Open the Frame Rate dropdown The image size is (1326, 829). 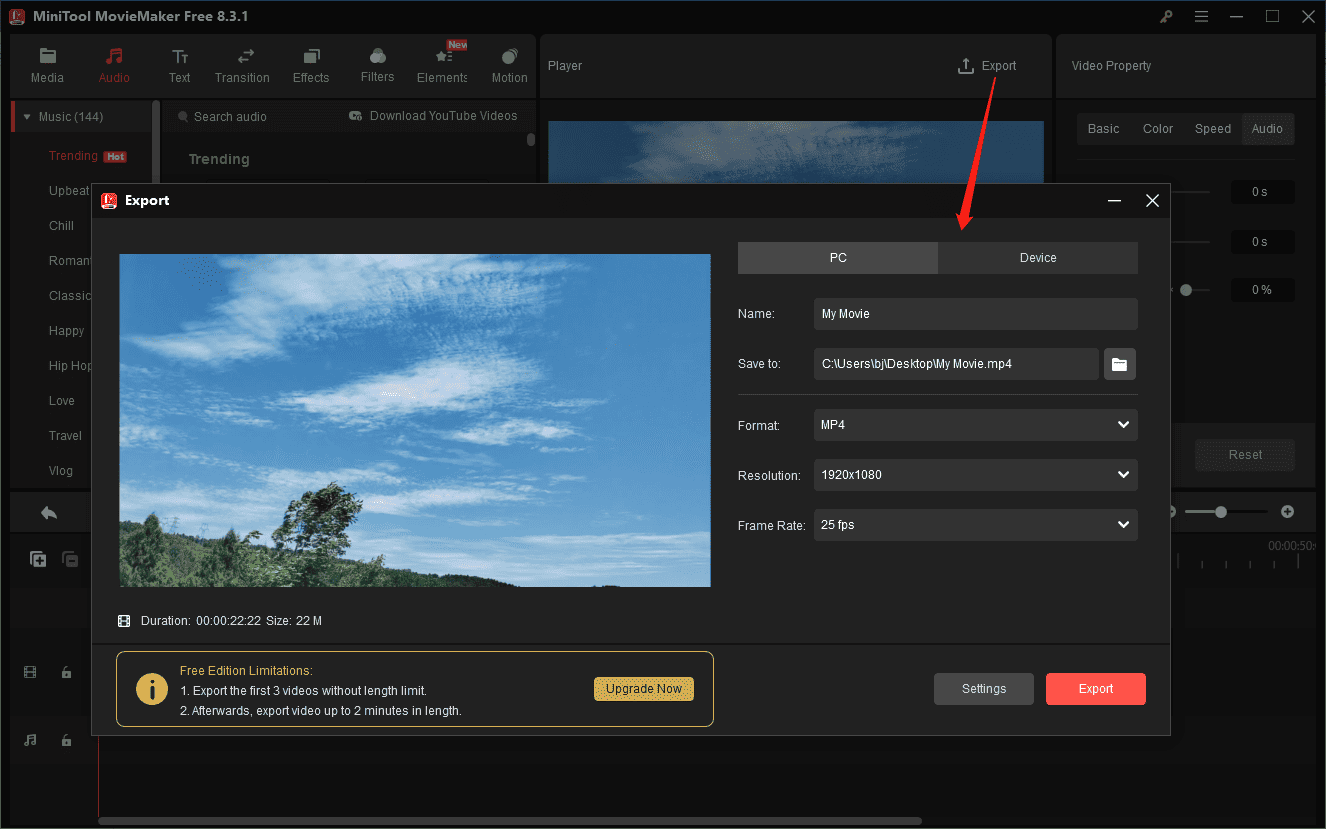(975, 524)
